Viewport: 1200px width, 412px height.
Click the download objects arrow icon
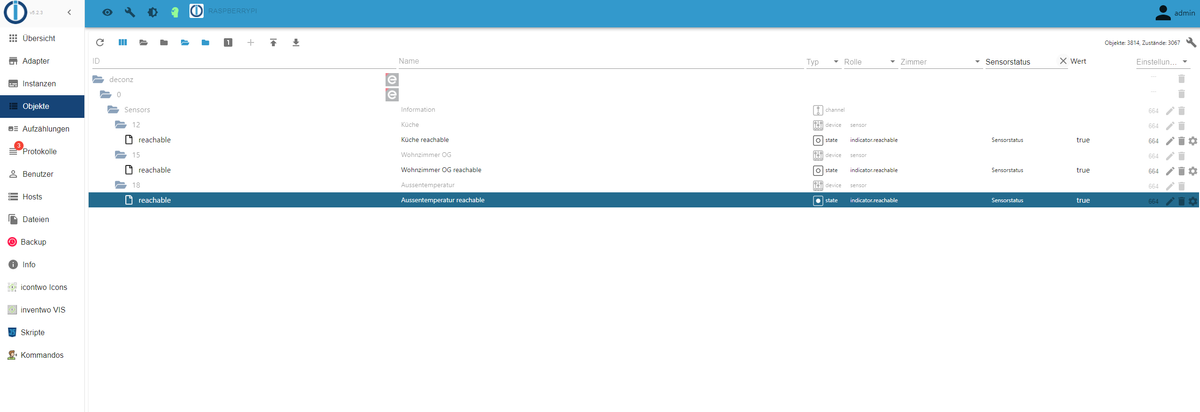[296, 43]
